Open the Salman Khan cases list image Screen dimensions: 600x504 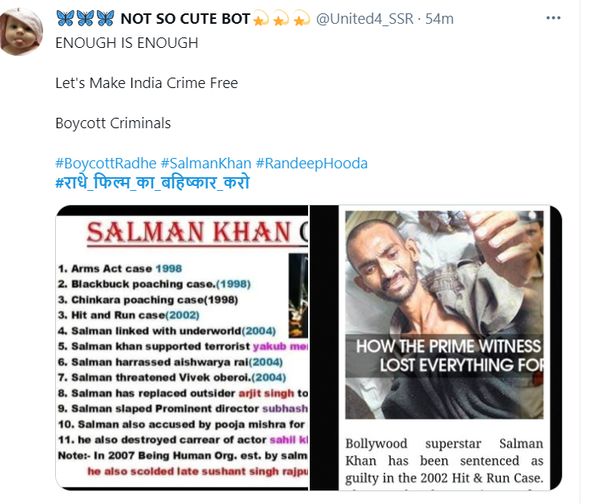coord(182,347)
